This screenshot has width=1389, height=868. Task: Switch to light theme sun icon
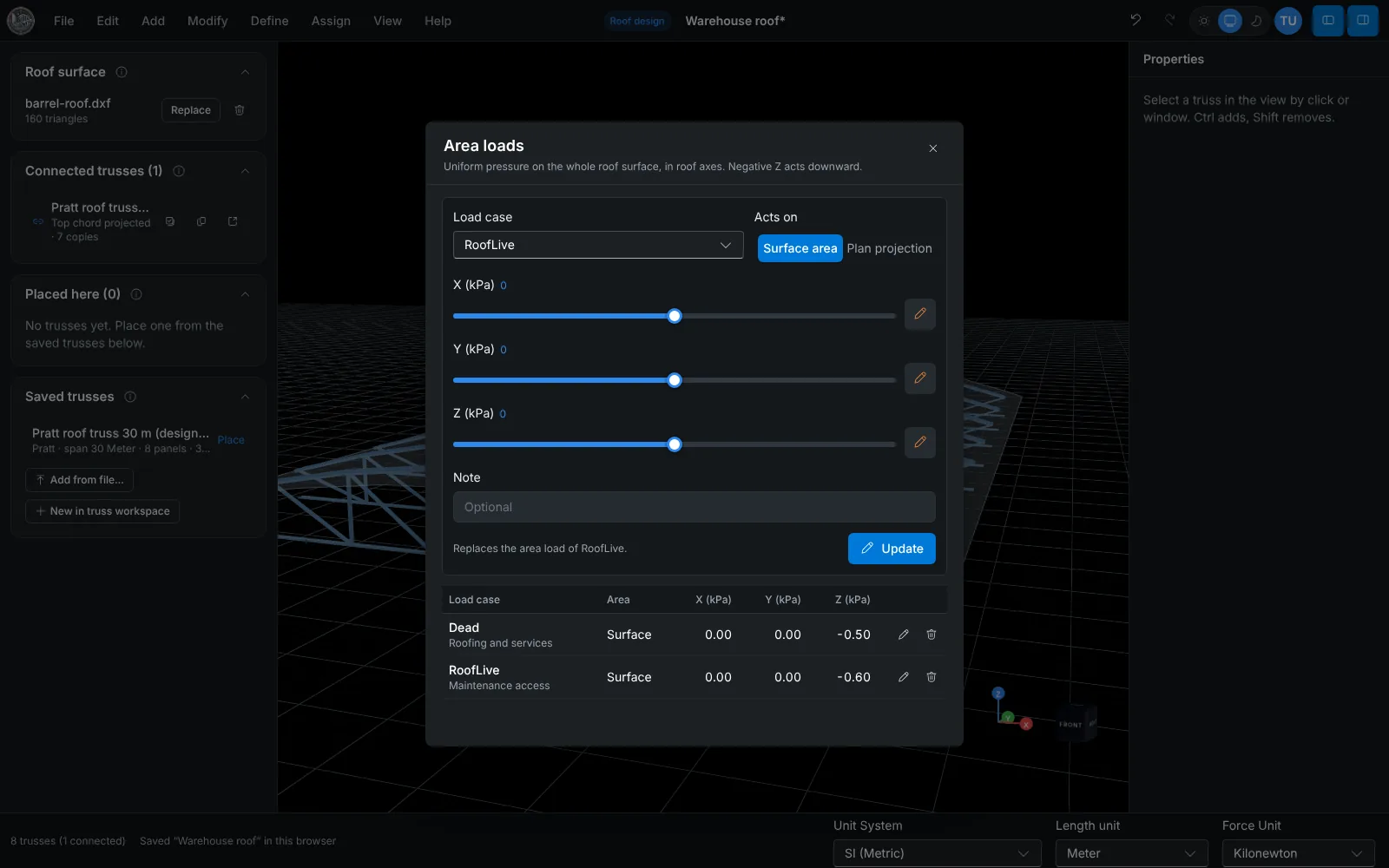[1203, 21]
